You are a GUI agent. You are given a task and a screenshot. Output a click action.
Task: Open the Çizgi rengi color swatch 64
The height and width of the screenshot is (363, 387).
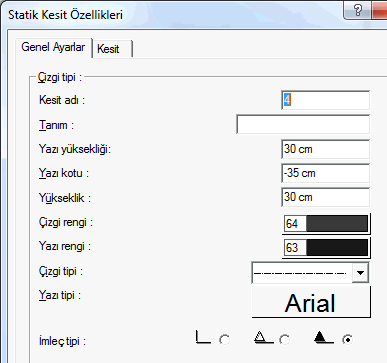click(326, 223)
